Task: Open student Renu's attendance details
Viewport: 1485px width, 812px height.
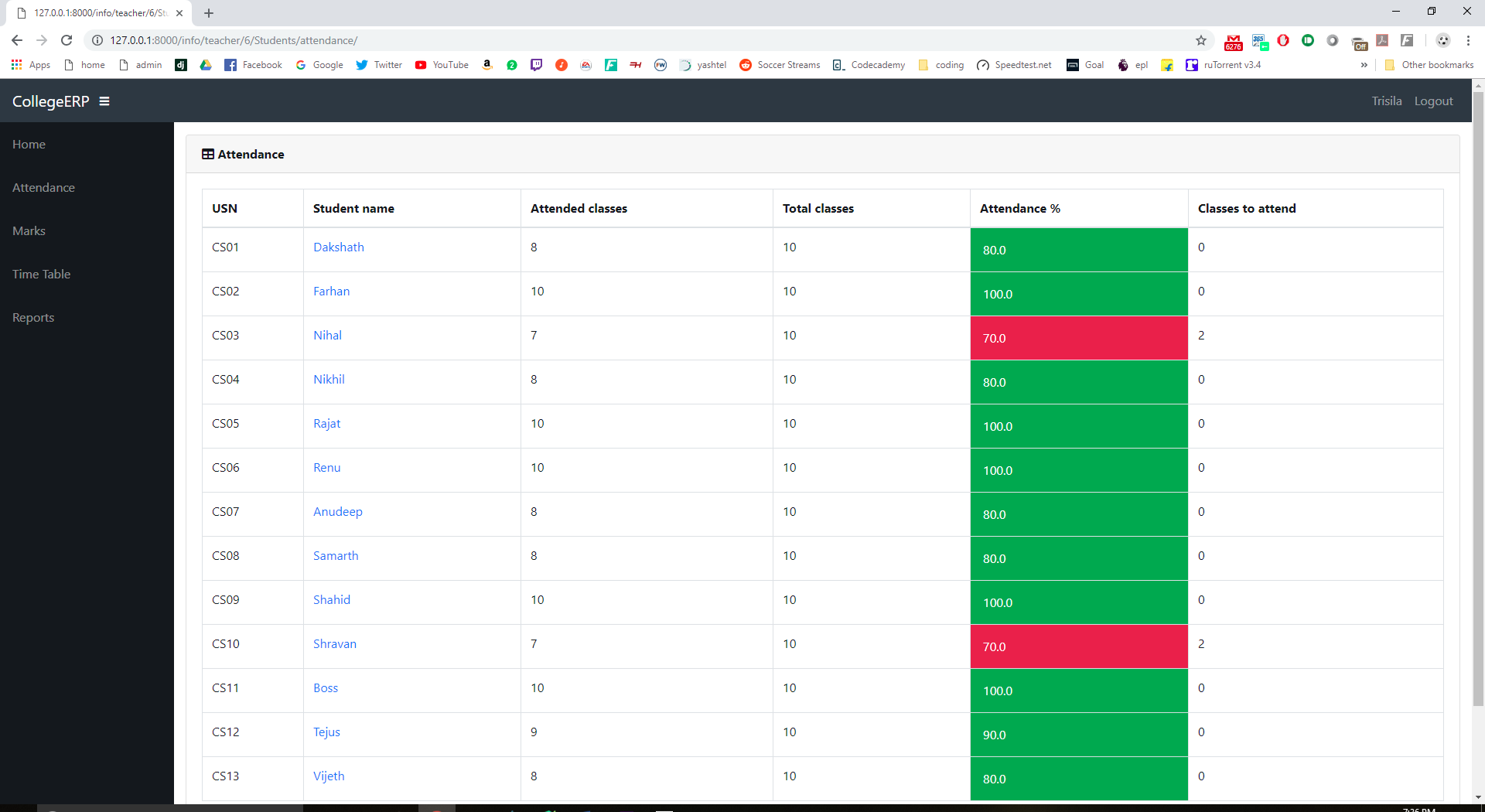Action: pyautogui.click(x=326, y=468)
